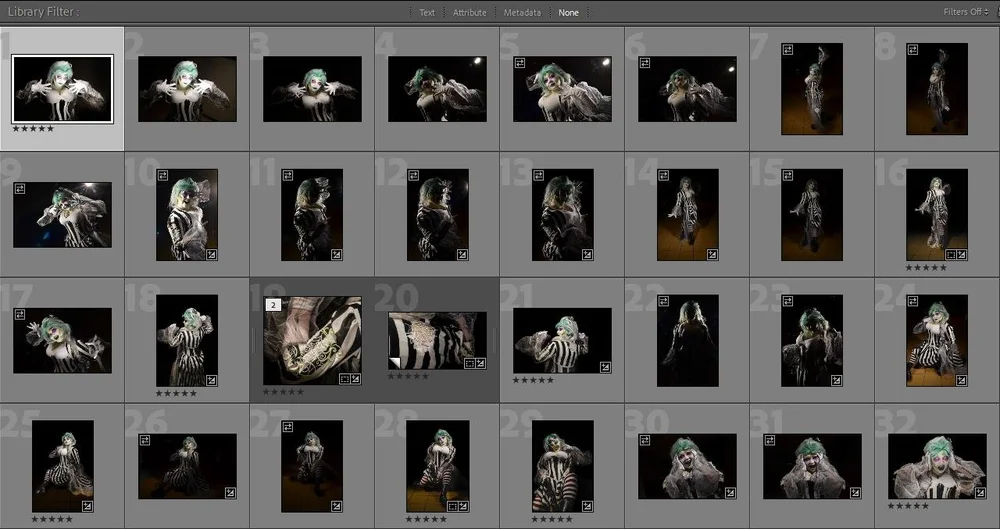
Task: Open the Attribute filter tab
Action: click(x=469, y=12)
